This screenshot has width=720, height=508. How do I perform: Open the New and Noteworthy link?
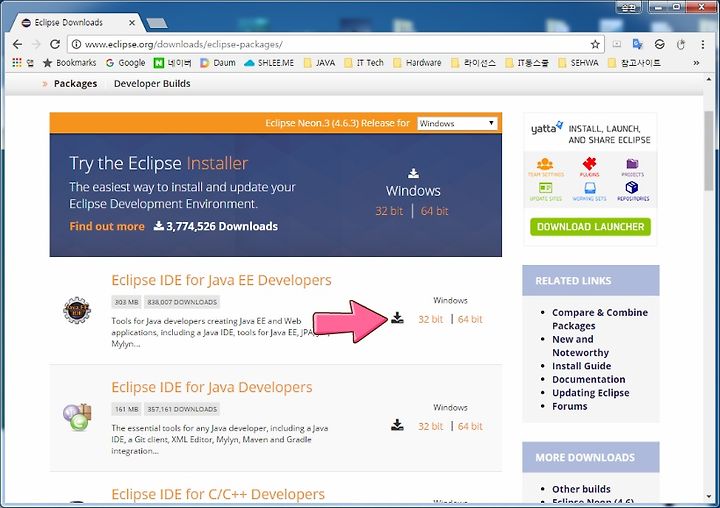point(580,345)
